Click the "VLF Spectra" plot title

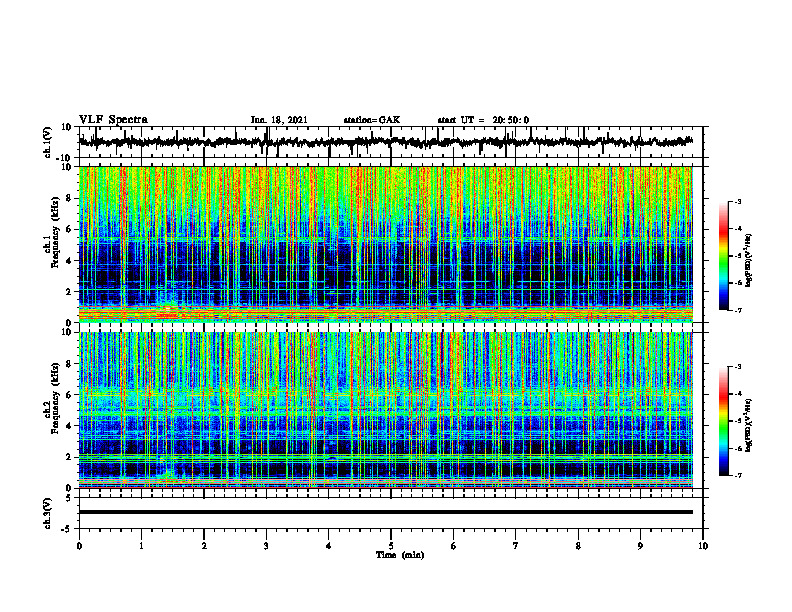coord(113,120)
